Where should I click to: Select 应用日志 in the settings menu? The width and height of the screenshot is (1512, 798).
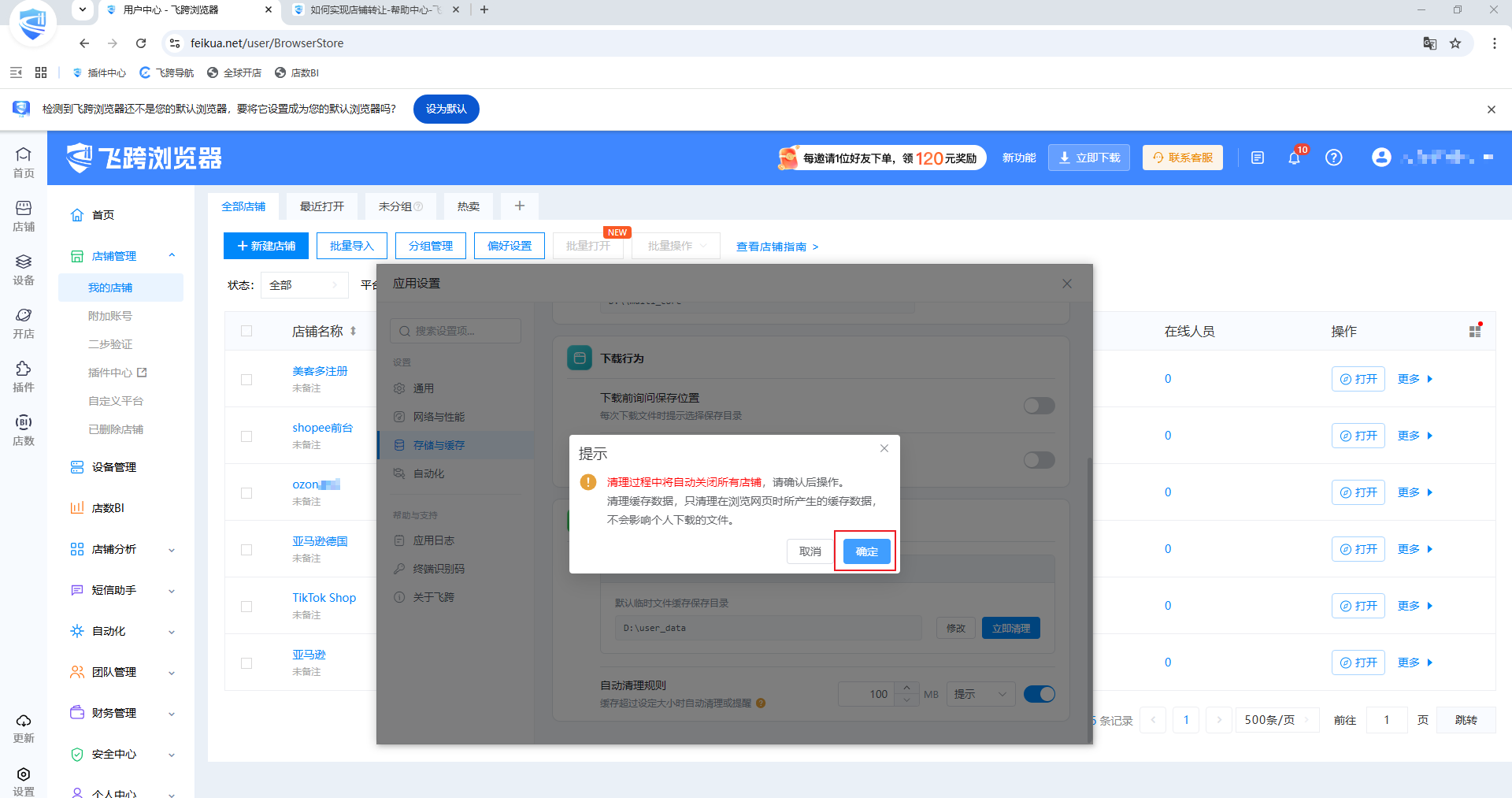tap(433, 540)
